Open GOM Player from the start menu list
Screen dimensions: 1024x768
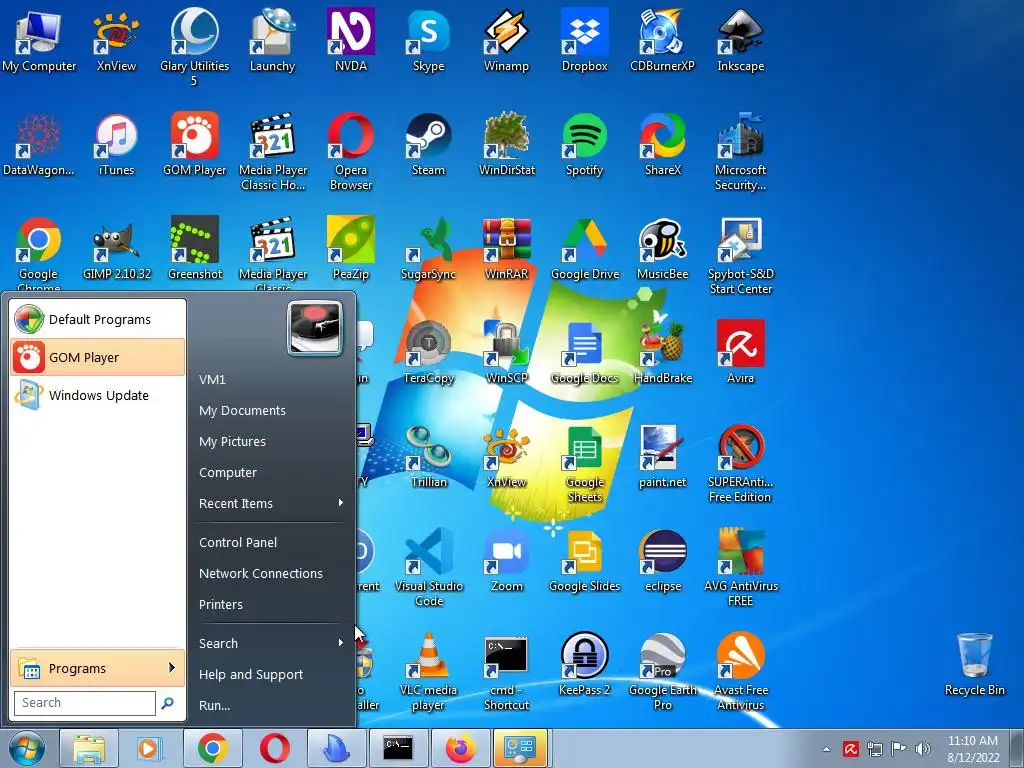[x=98, y=357]
